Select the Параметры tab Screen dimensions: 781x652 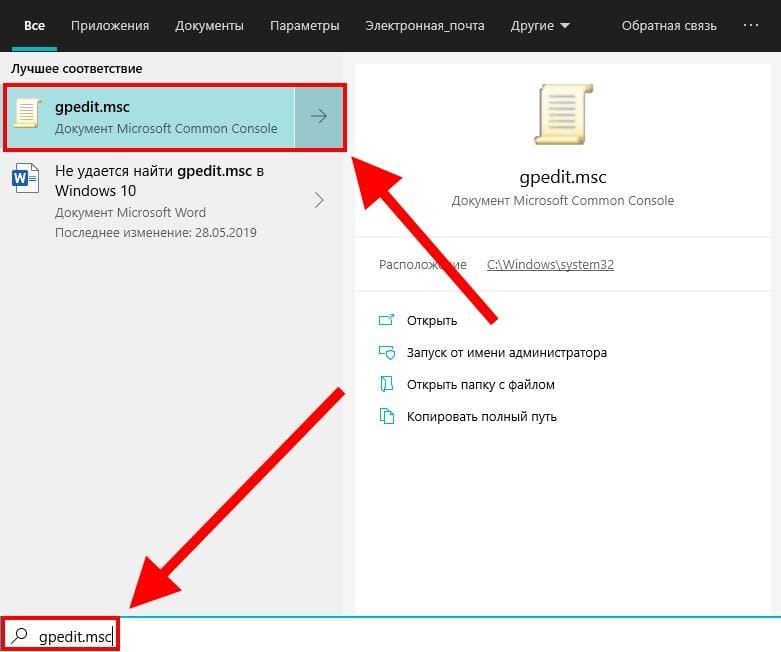(304, 25)
